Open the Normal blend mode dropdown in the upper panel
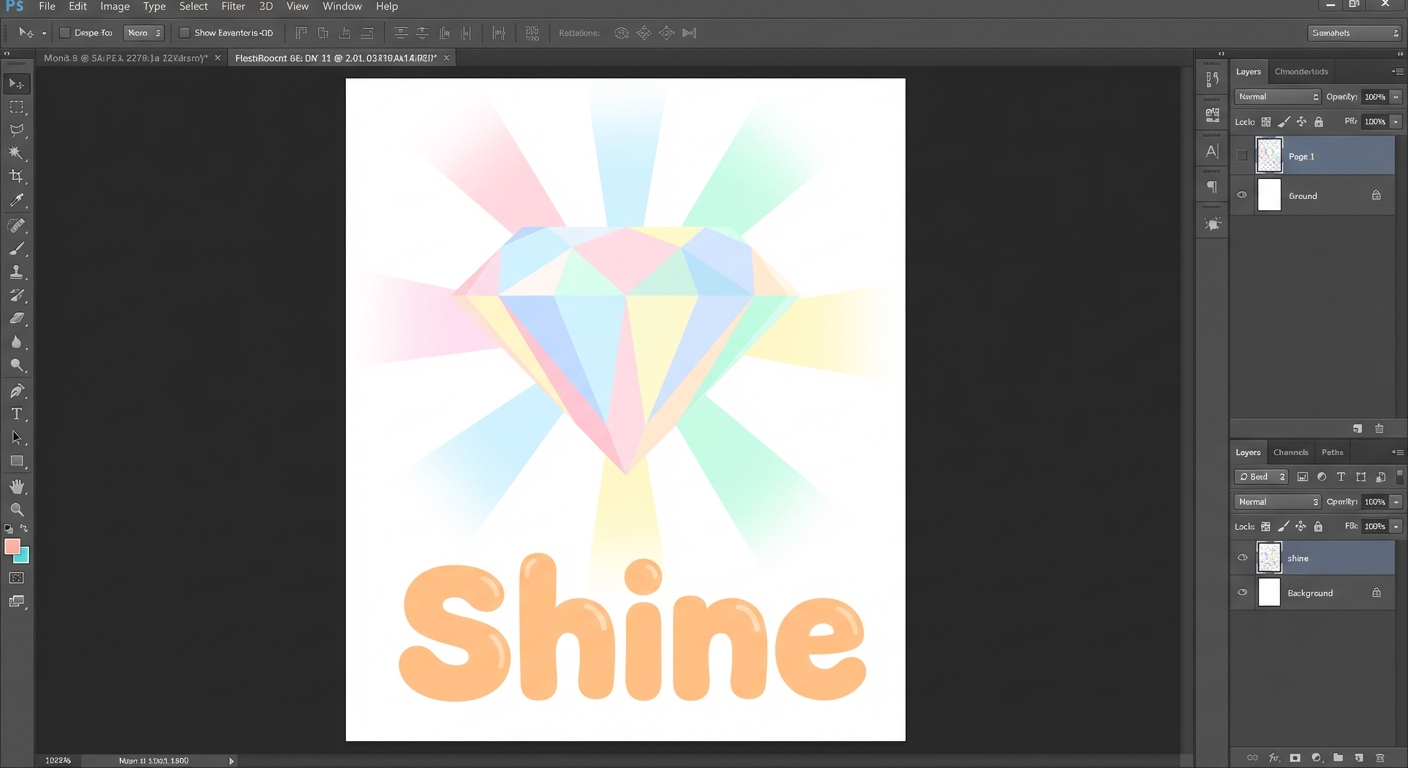The image size is (1408, 768). 1277,97
